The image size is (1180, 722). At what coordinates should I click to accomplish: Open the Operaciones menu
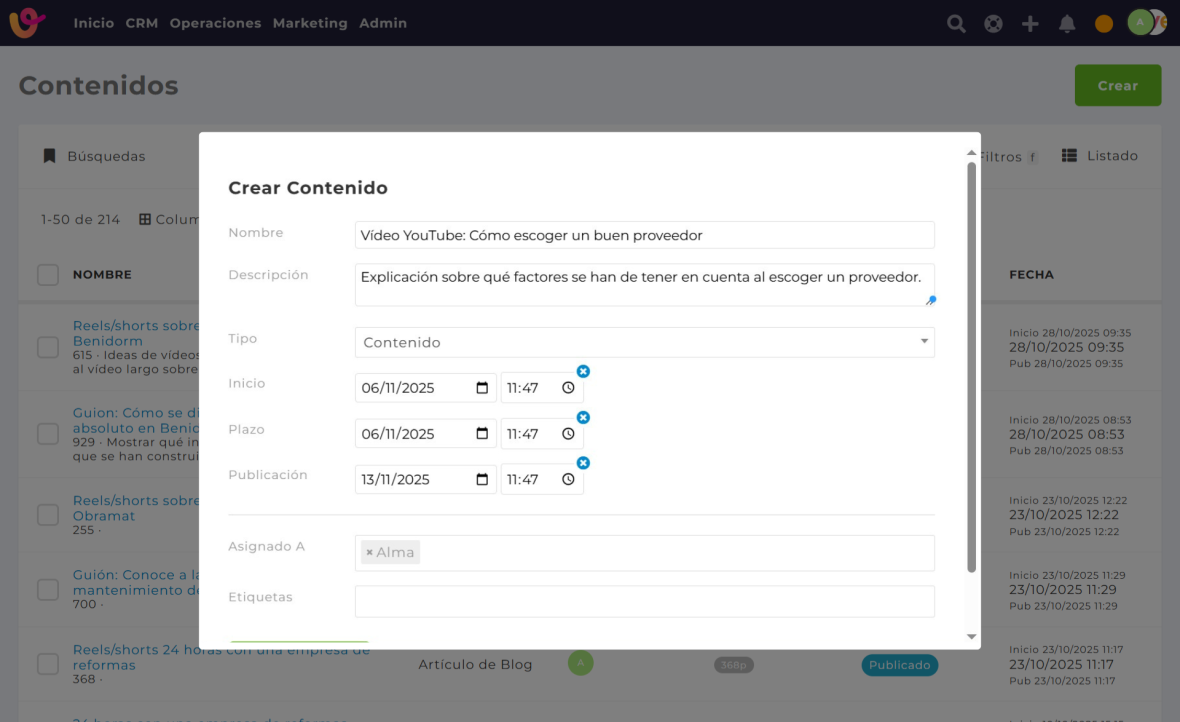coord(215,23)
